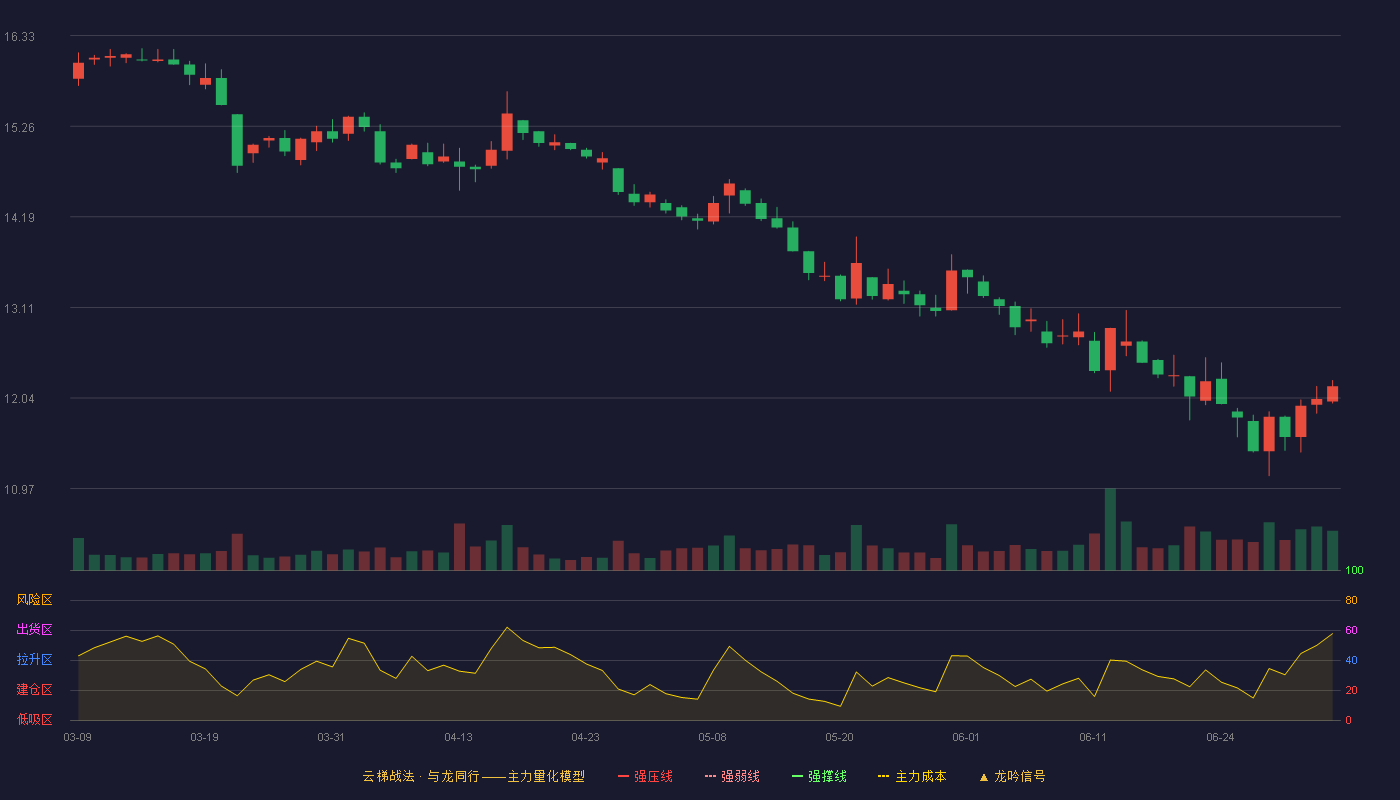The image size is (1400, 800).
Task: Click the 03-09 date label
Action: pyautogui.click(x=78, y=737)
